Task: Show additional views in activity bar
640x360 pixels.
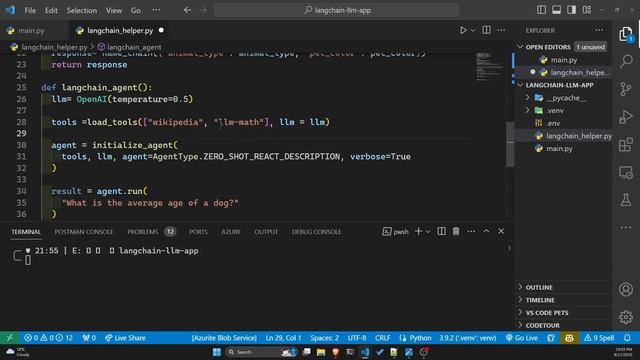Action: [626, 227]
